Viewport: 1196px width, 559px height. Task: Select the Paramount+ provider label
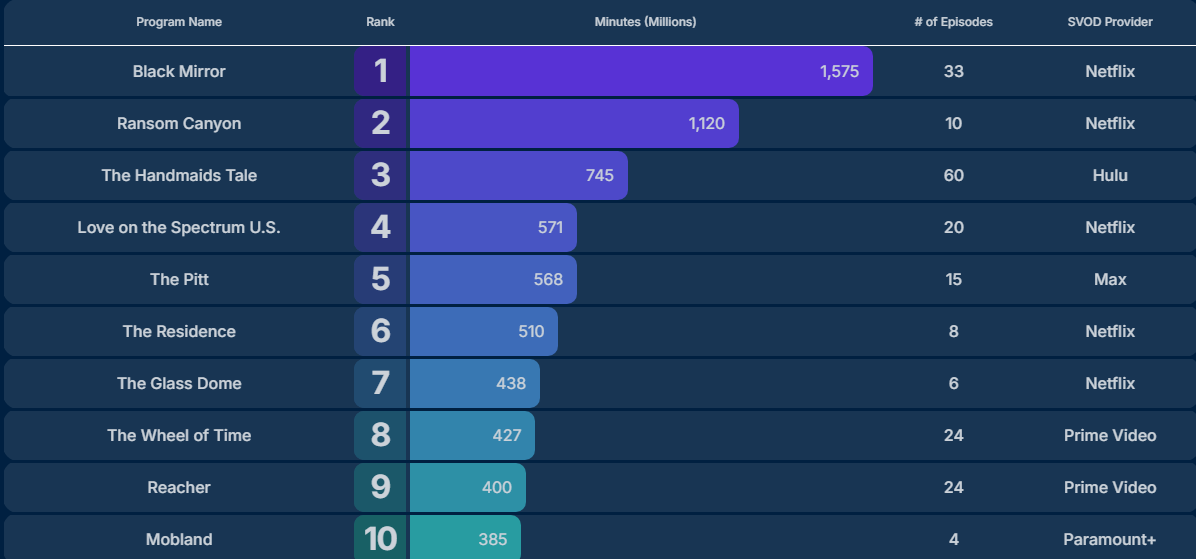click(x=1110, y=540)
